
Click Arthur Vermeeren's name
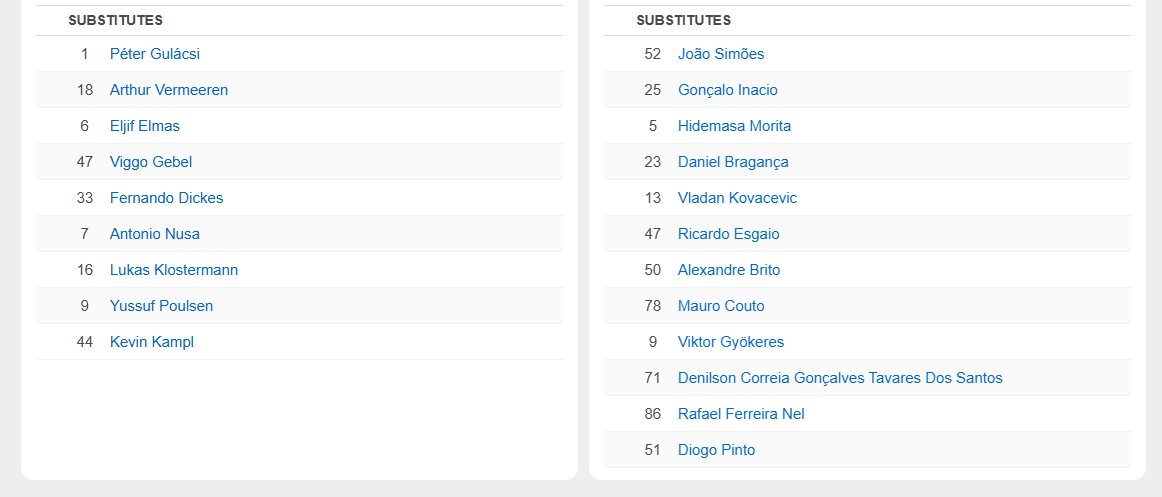click(x=169, y=90)
